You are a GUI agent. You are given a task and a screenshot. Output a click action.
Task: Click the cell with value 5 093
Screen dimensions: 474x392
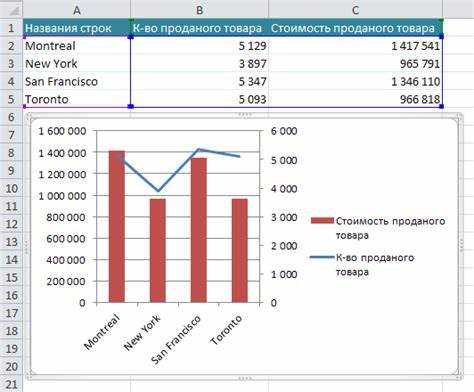199,99
